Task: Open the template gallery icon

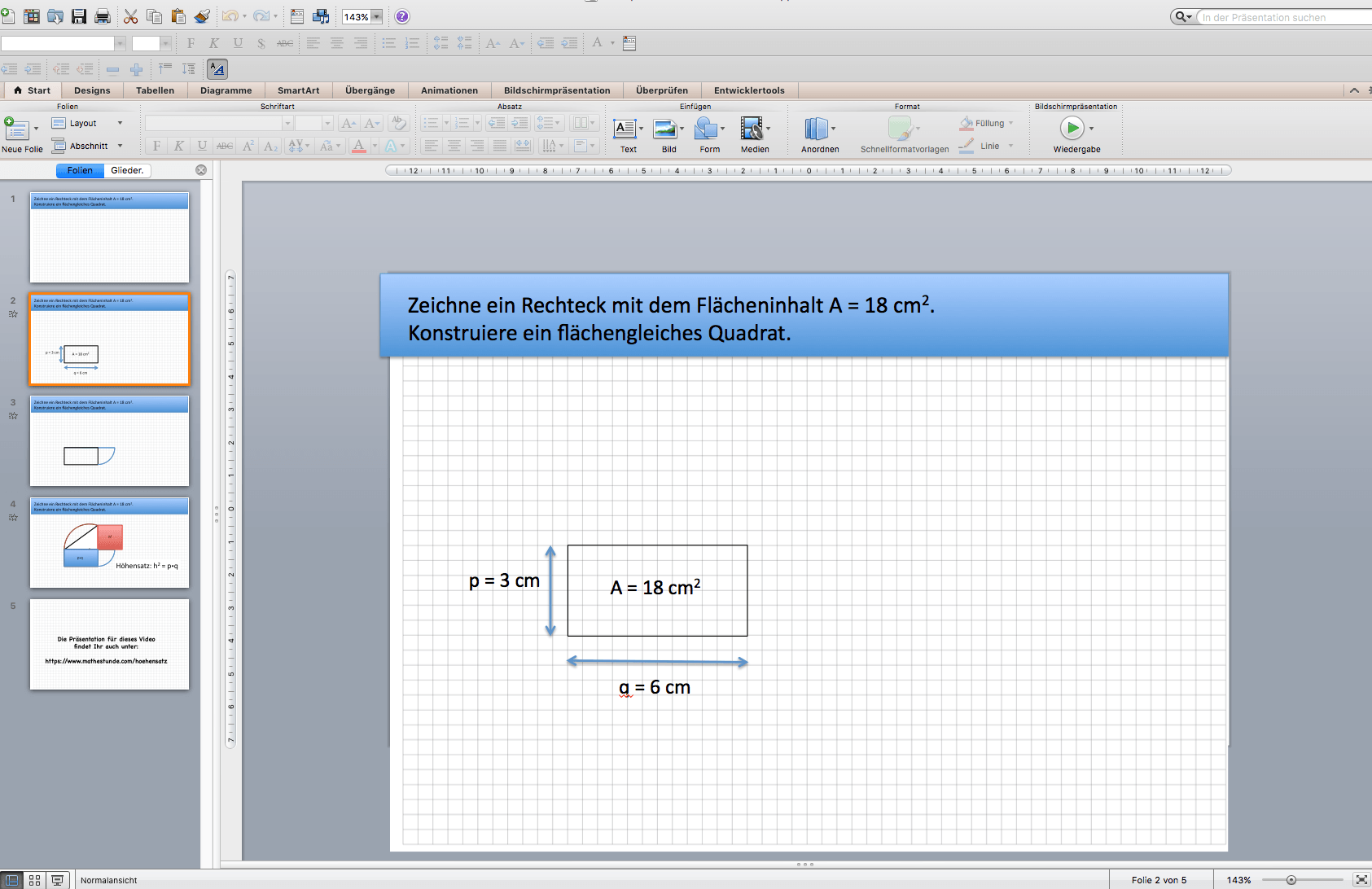Action: [32, 16]
